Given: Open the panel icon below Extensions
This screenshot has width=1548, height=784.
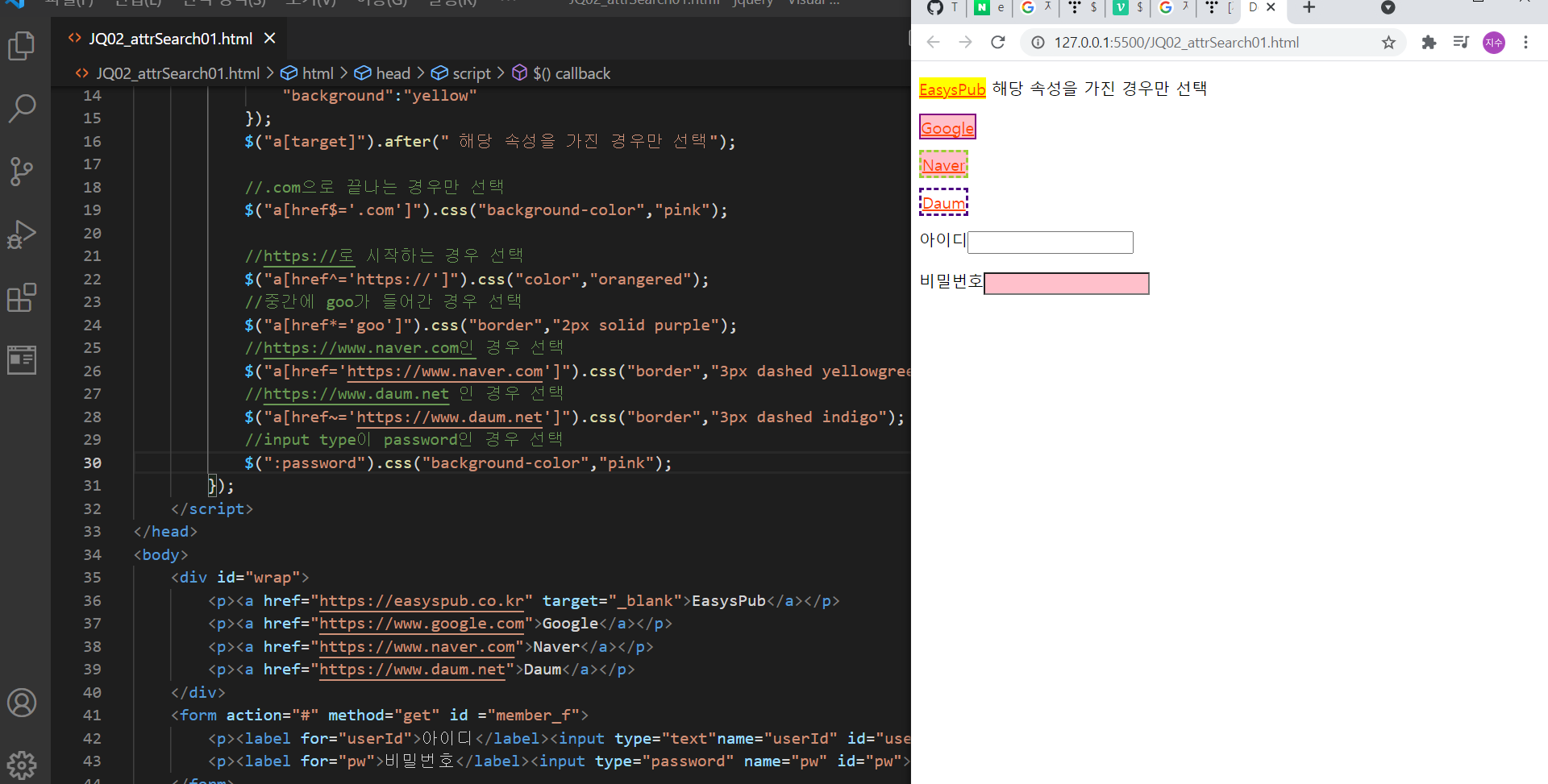Looking at the screenshot, I should click(x=22, y=360).
